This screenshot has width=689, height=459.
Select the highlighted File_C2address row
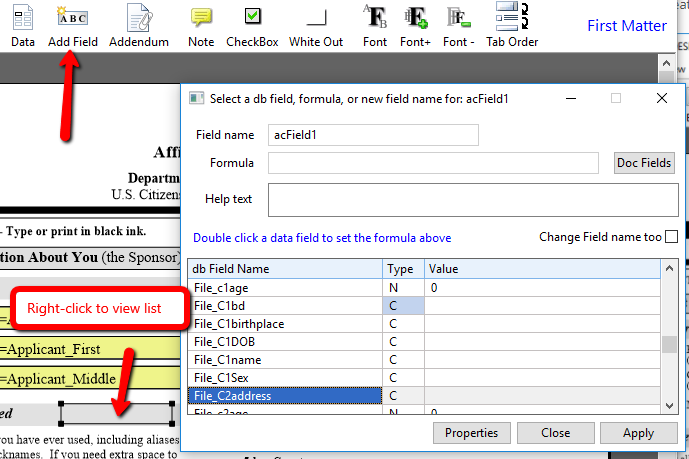coord(424,396)
